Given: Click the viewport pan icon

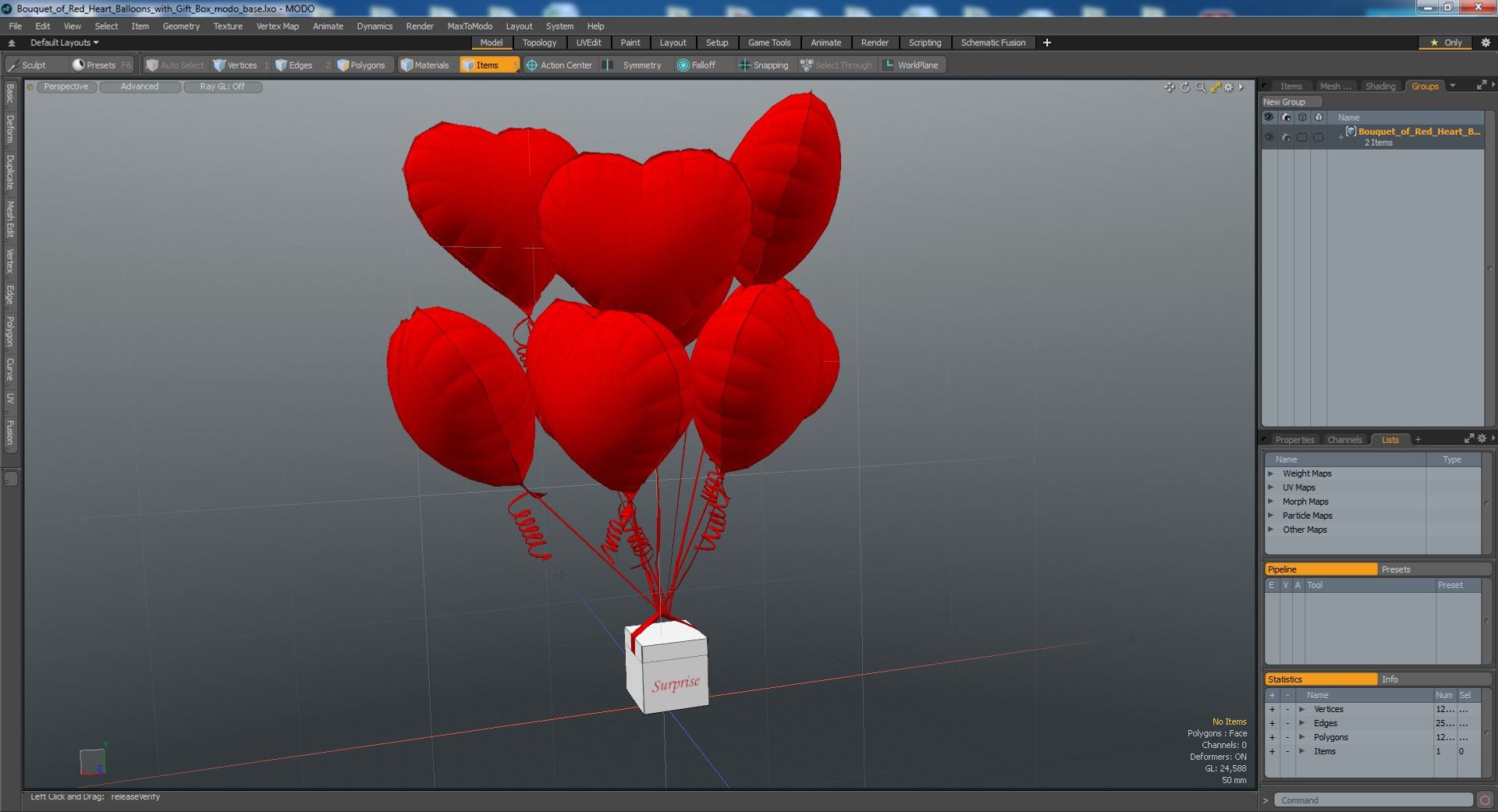Looking at the screenshot, I should tap(1169, 87).
